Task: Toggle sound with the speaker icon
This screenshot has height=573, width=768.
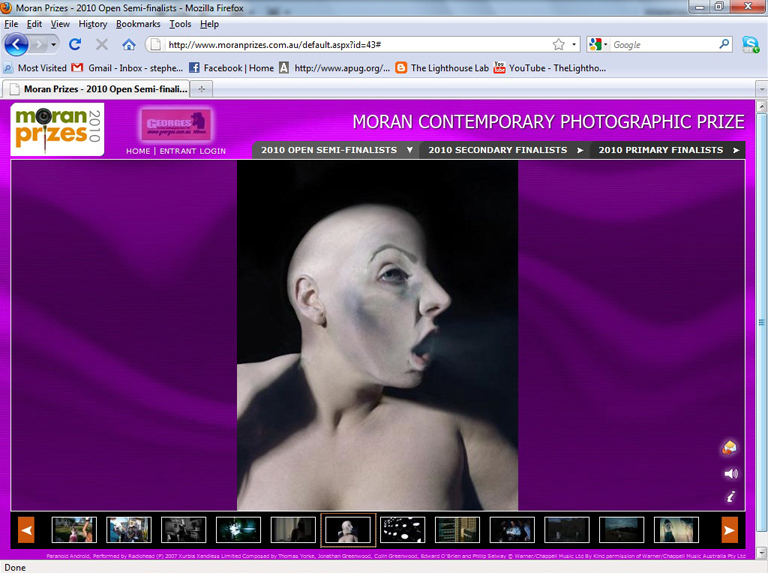Action: (730, 474)
